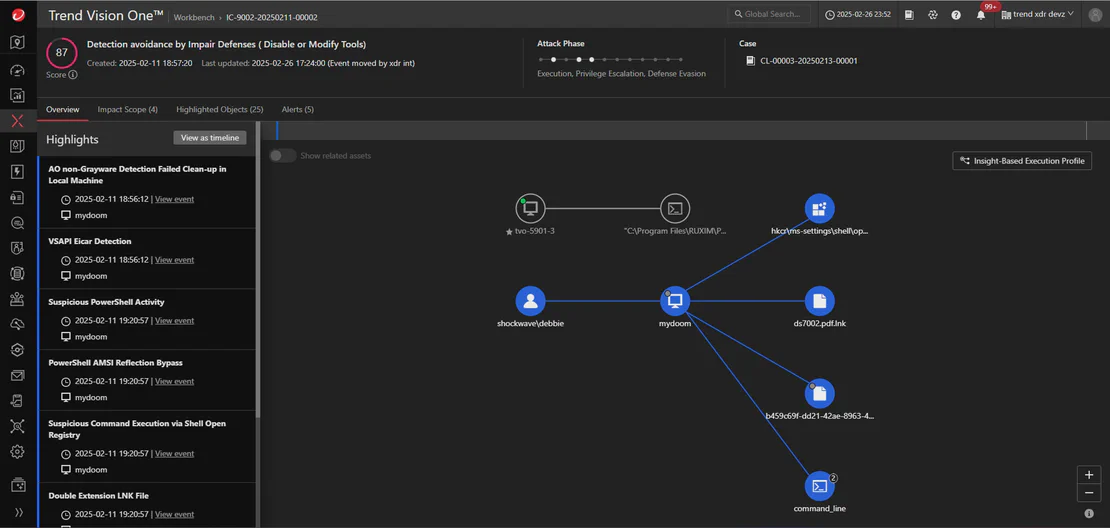Zoom out the graph with minus button
Image resolution: width=1110 pixels, height=528 pixels.
click(1089, 493)
